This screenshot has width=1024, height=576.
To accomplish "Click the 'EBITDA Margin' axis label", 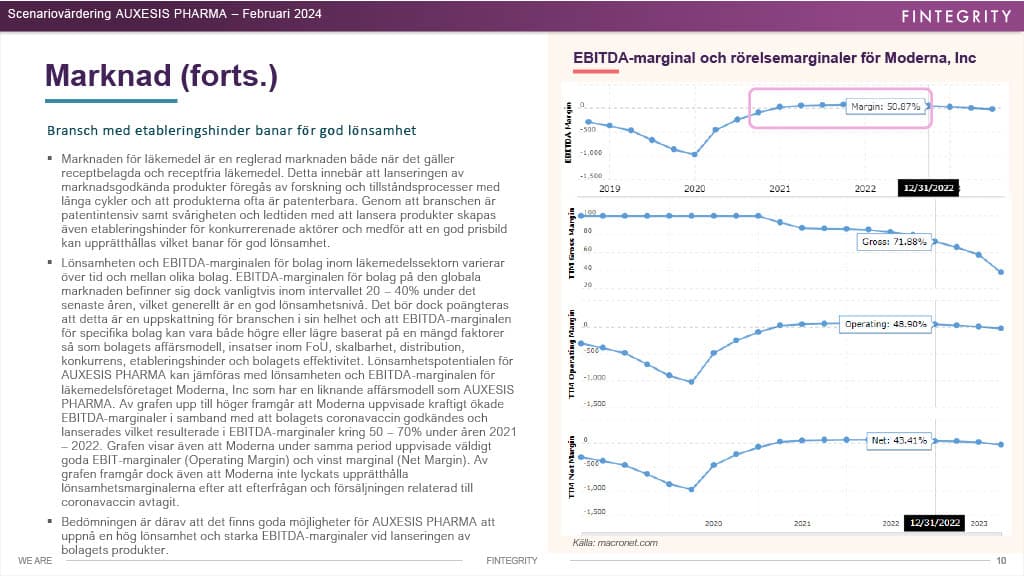I will [x=568, y=133].
